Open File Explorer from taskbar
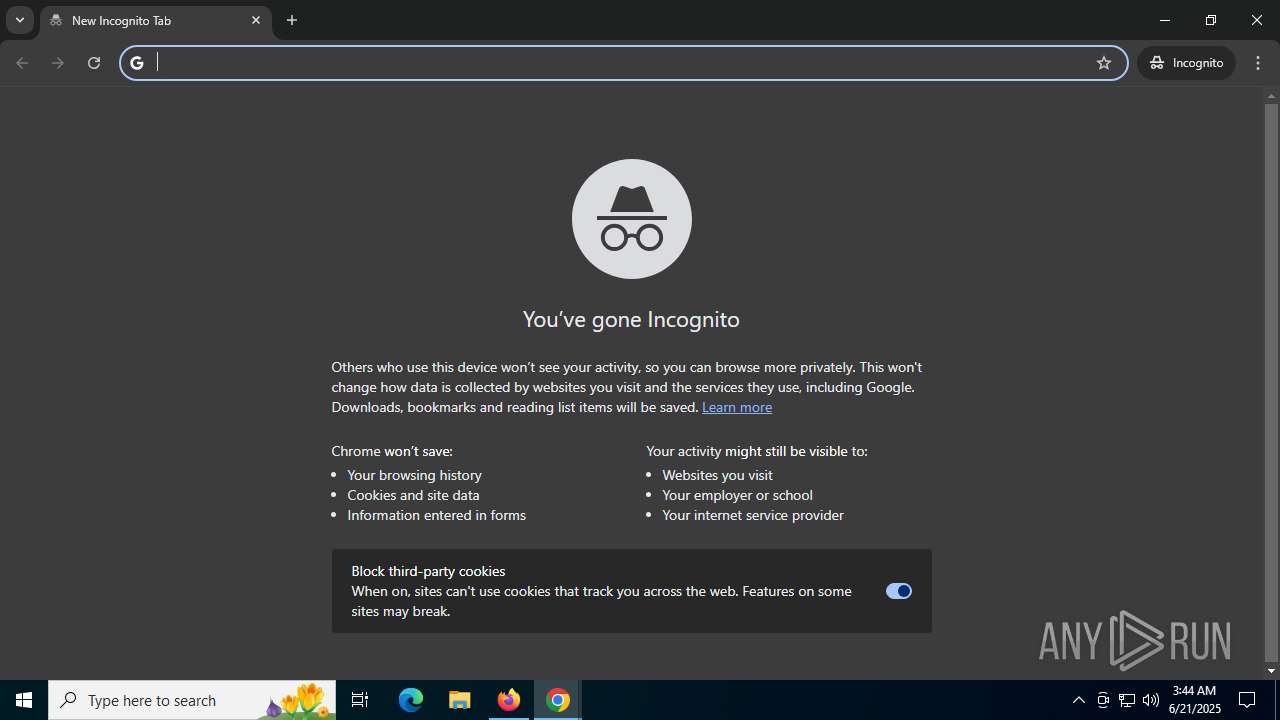The image size is (1280, 720). (460, 700)
